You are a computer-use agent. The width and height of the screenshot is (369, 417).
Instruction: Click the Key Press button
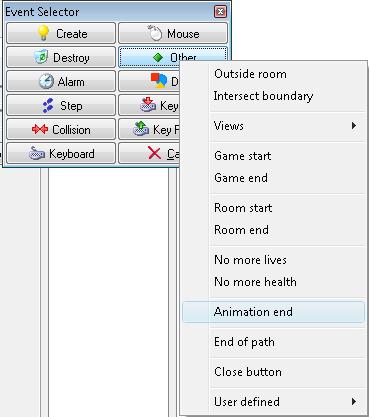pos(149,105)
